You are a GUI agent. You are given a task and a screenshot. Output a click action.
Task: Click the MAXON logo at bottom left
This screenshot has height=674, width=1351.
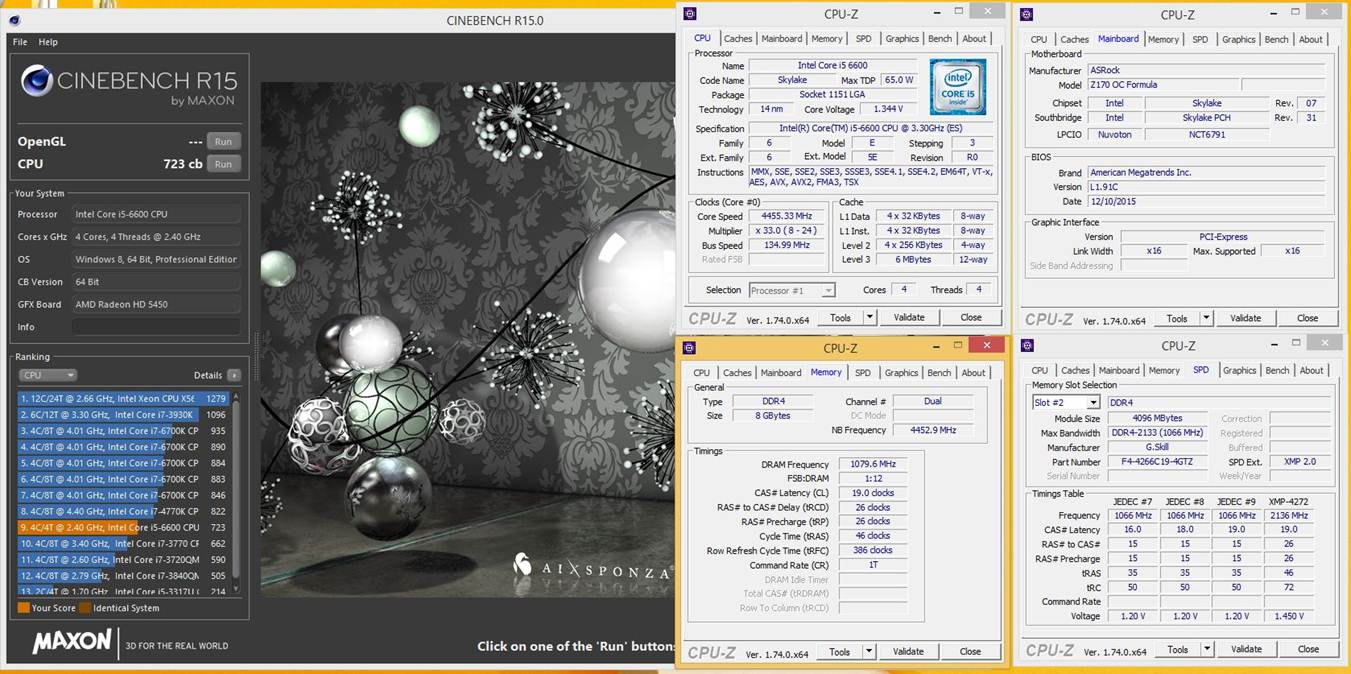[x=71, y=642]
